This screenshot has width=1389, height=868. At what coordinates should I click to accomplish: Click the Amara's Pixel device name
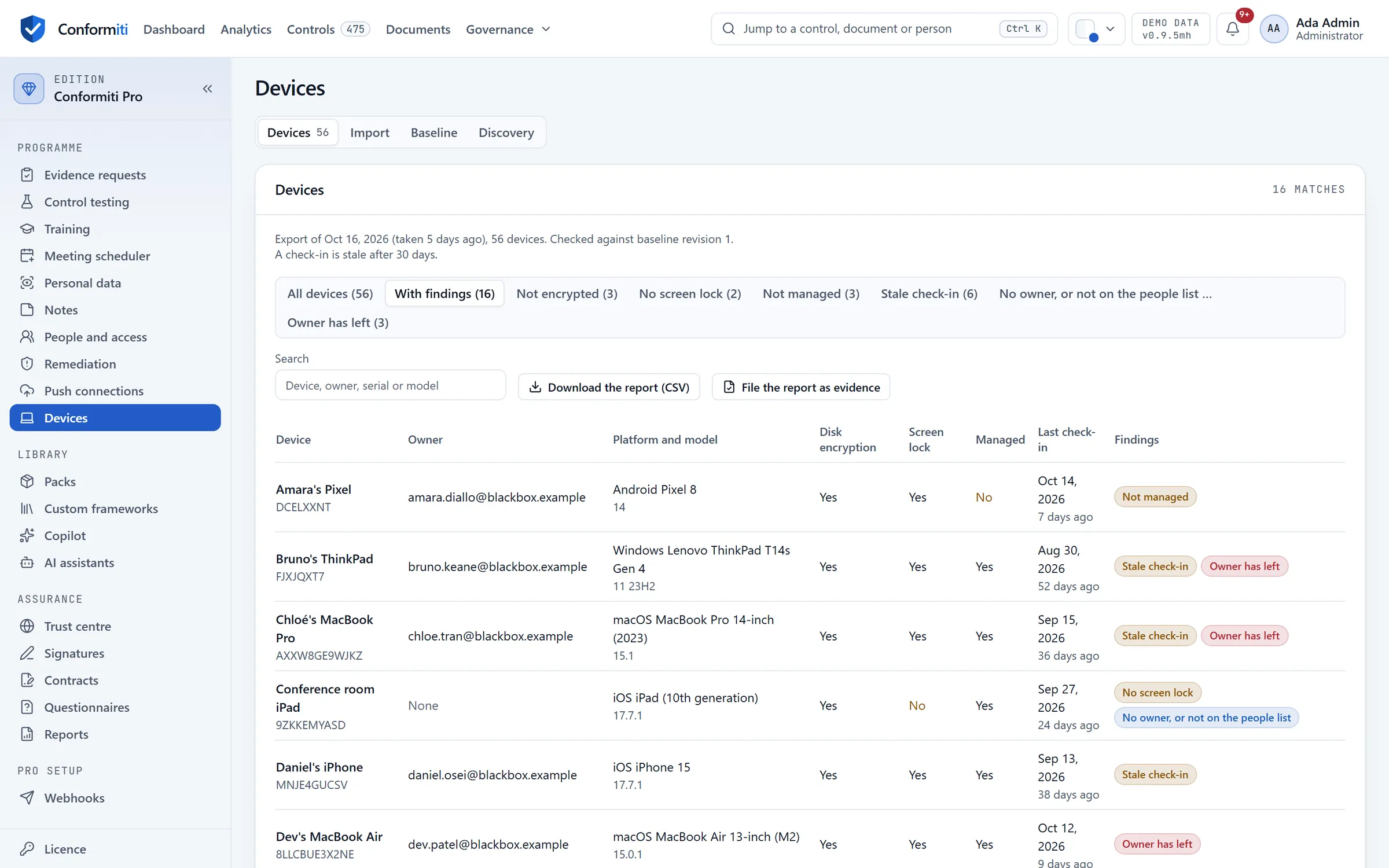(x=313, y=489)
